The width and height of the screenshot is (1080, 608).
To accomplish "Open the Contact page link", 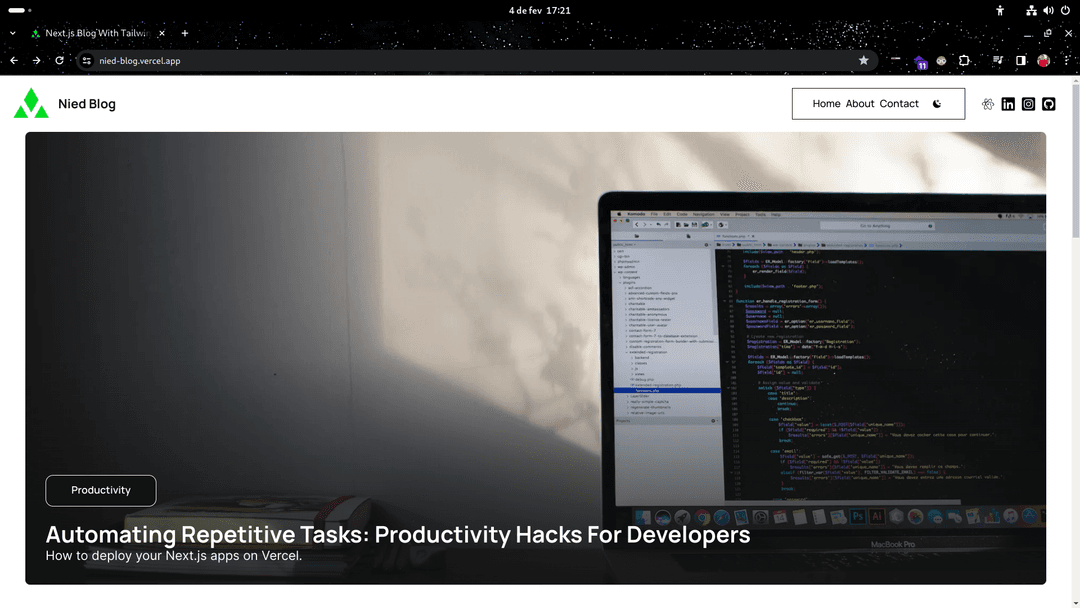I will 899,104.
